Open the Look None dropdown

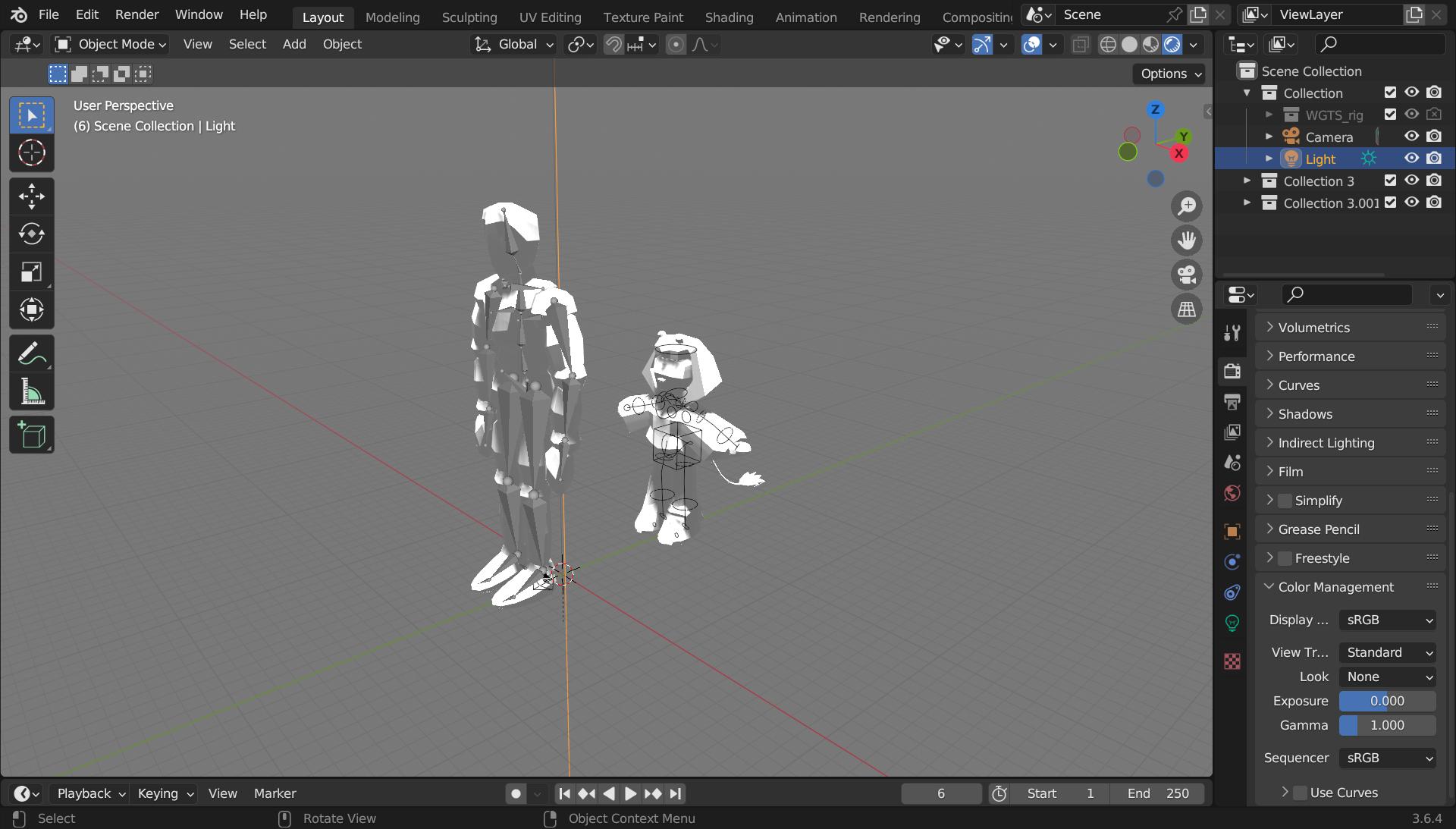point(1388,677)
